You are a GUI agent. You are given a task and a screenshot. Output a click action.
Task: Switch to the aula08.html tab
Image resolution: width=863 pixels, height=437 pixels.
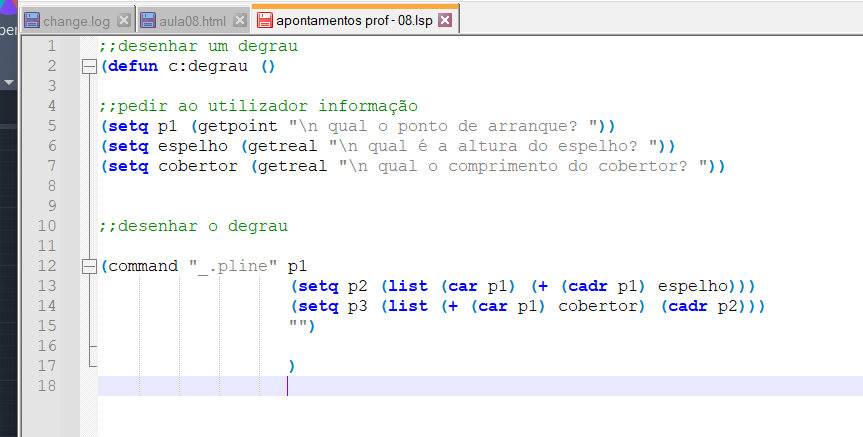coord(193,21)
